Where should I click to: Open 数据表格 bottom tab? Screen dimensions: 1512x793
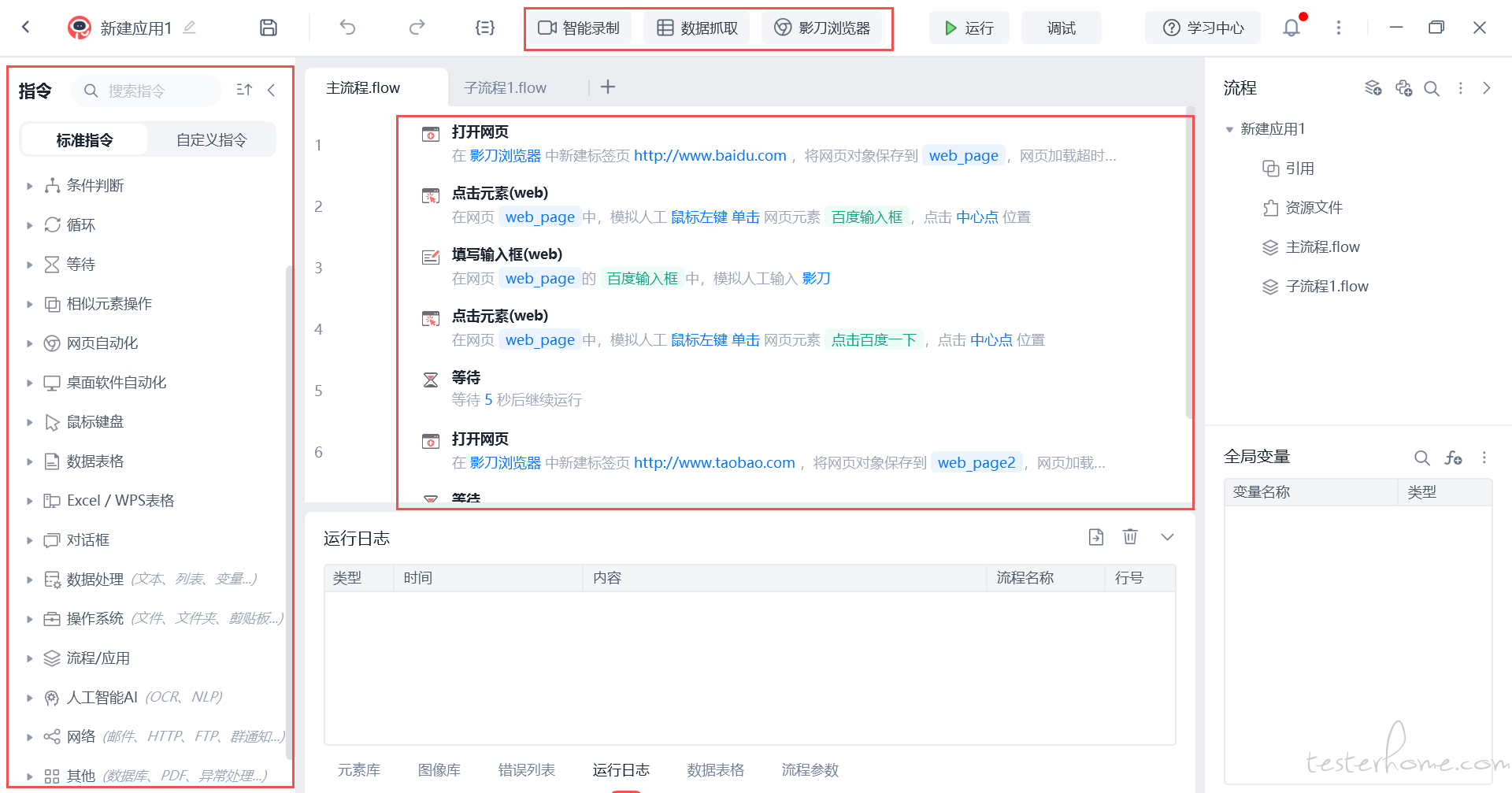716,770
